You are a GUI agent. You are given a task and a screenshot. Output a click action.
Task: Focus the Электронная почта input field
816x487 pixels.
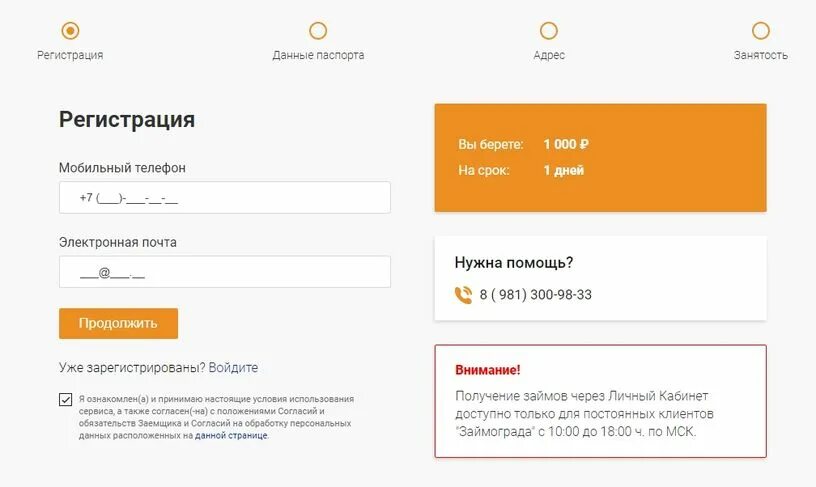(x=225, y=272)
